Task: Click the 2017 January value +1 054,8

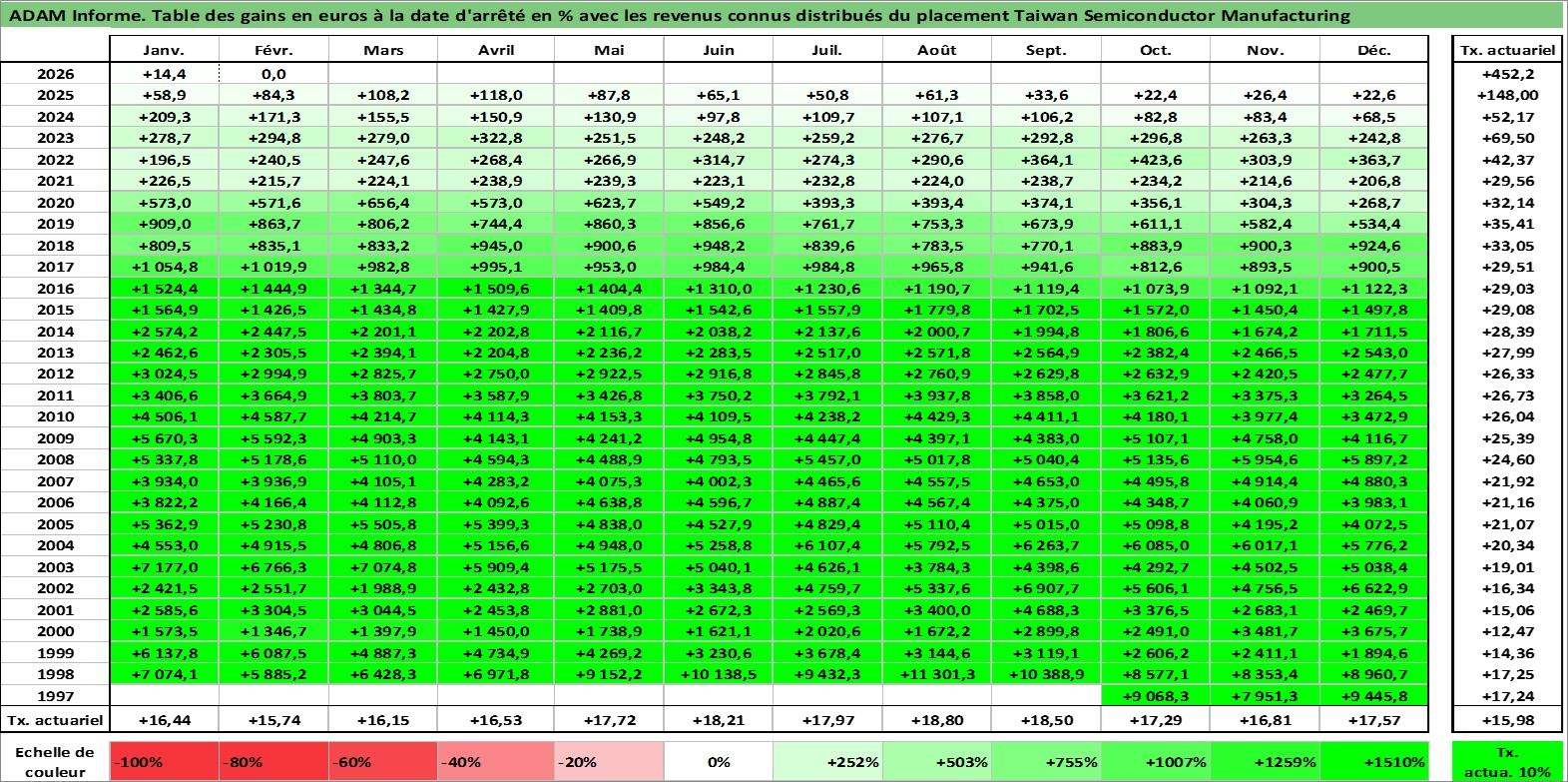Action: click(164, 267)
